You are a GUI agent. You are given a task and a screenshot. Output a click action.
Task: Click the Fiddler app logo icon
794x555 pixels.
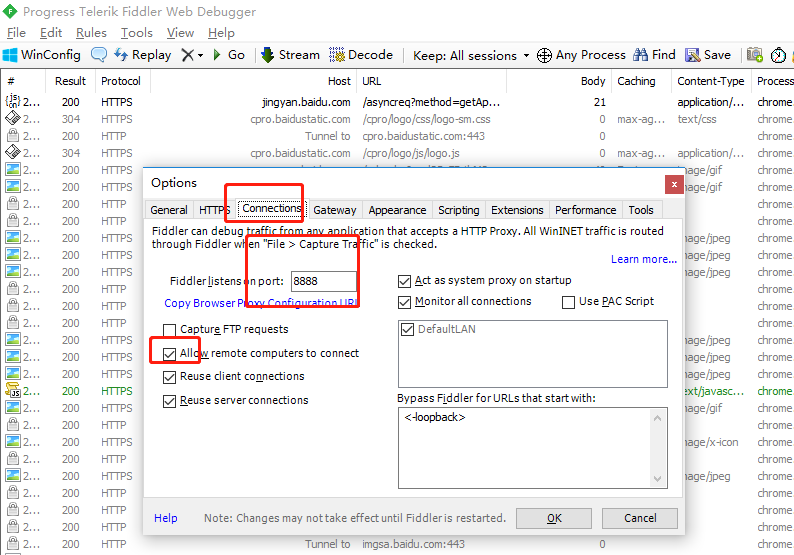(10, 11)
